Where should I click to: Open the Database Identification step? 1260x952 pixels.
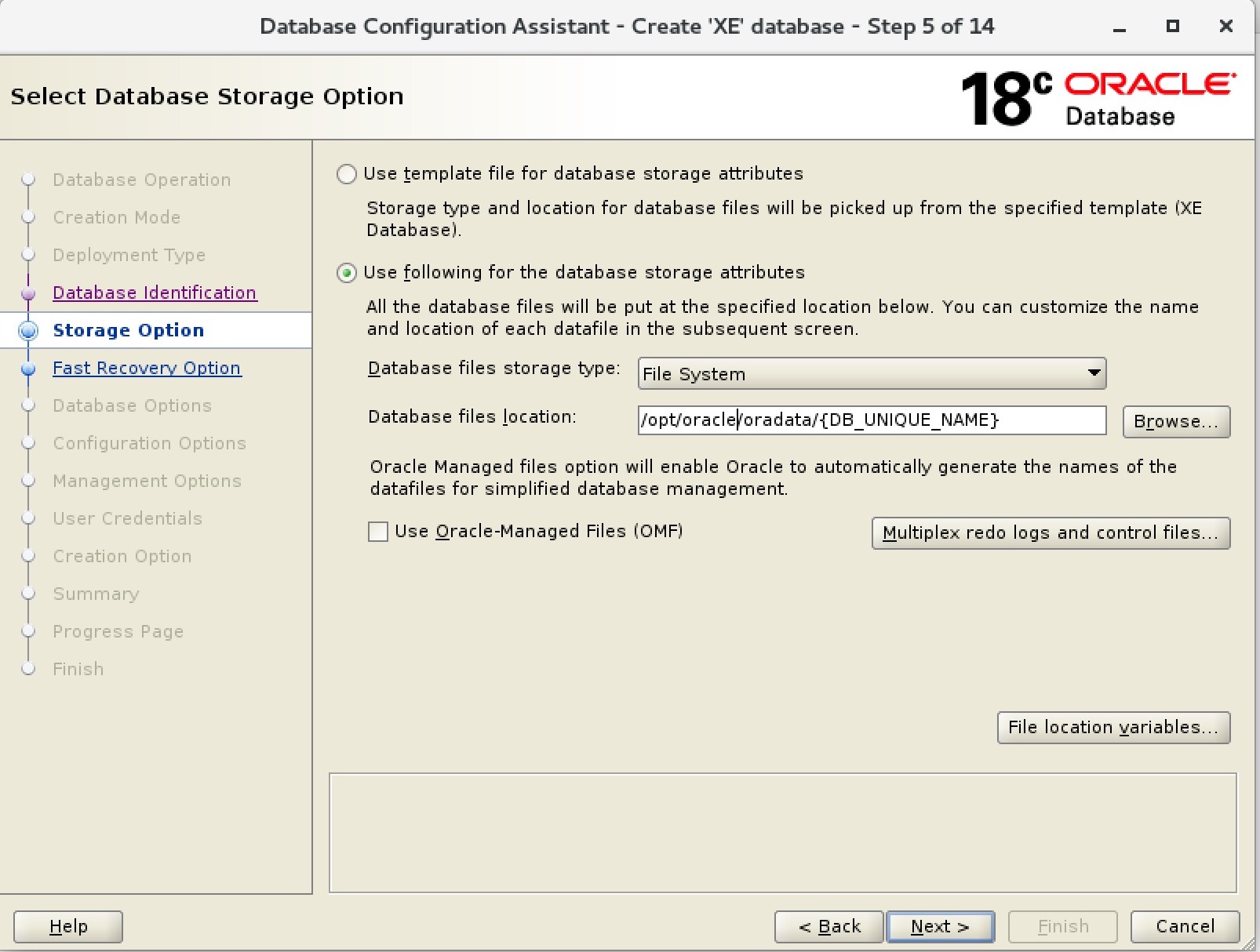click(x=154, y=293)
